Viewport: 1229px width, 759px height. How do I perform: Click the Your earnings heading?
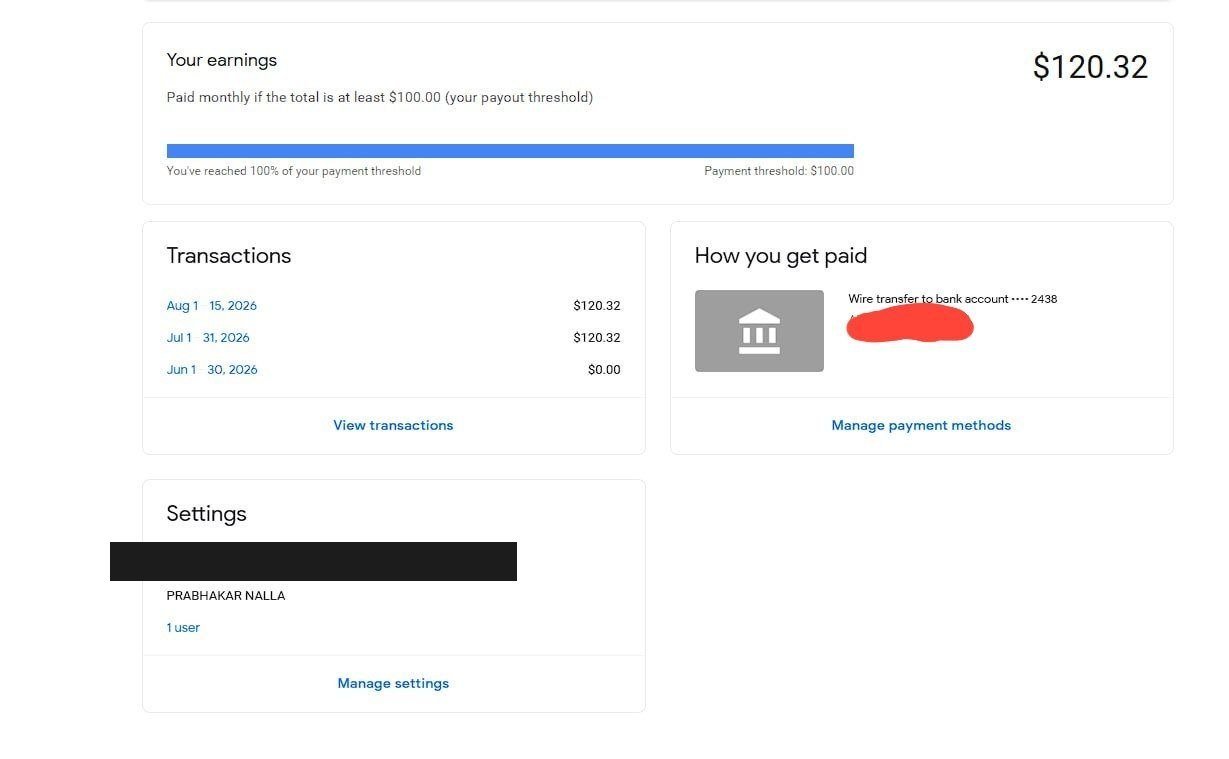222,60
